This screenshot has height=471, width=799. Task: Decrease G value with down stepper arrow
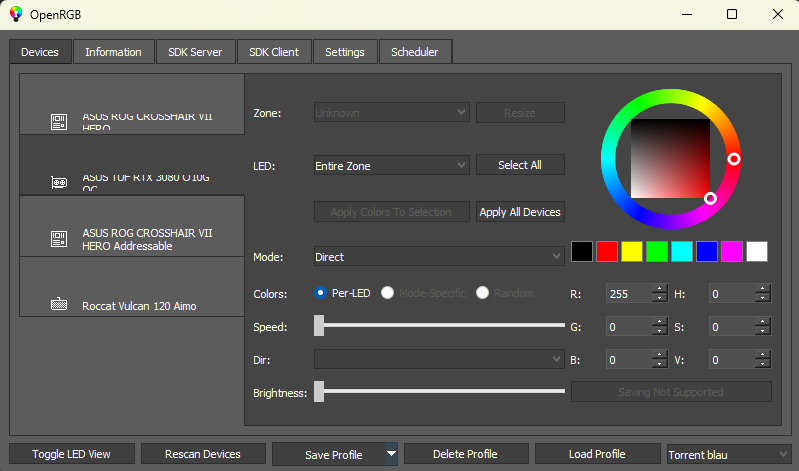(660, 331)
